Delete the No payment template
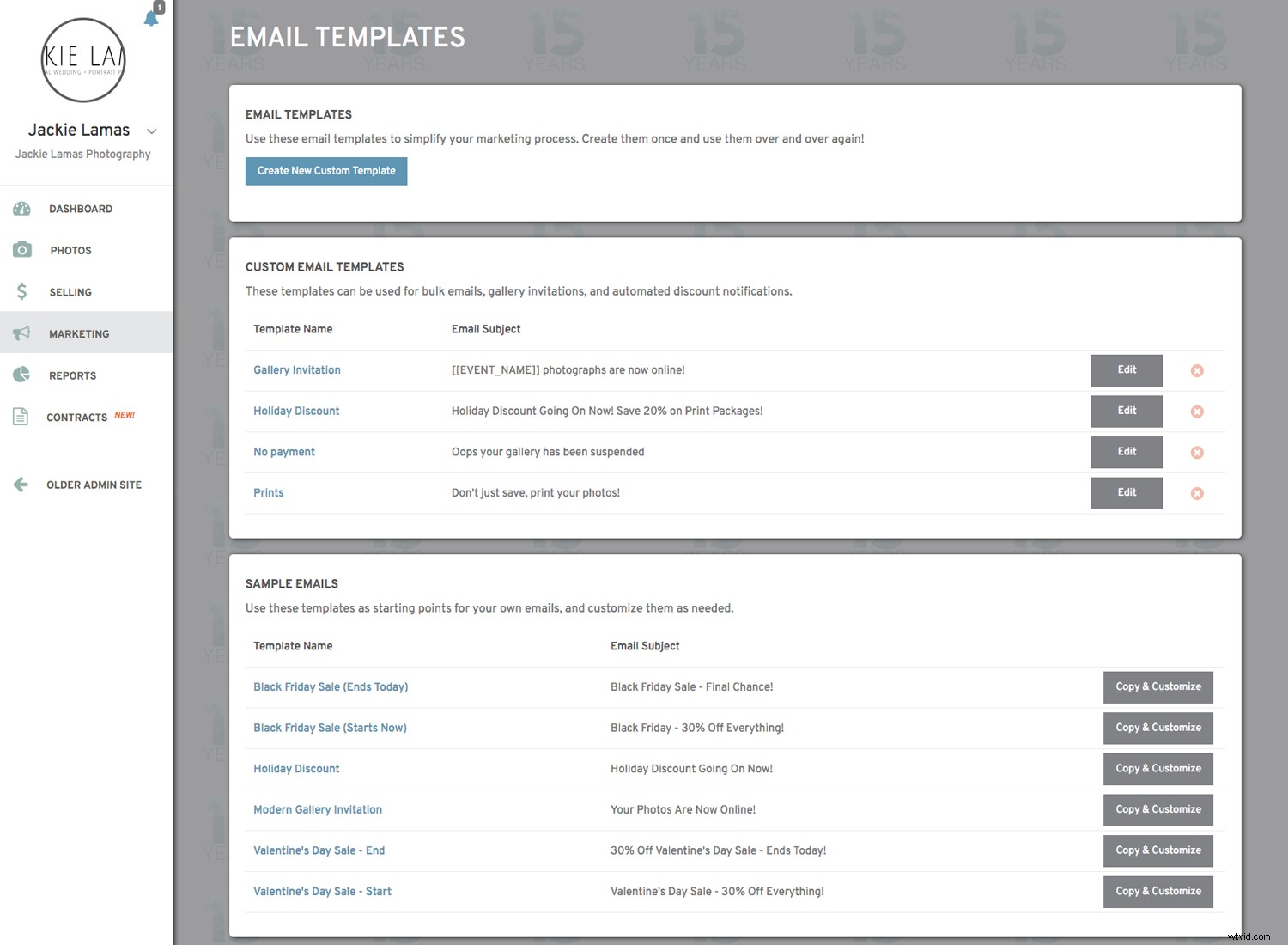1288x945 pixels. (1197, 453)
